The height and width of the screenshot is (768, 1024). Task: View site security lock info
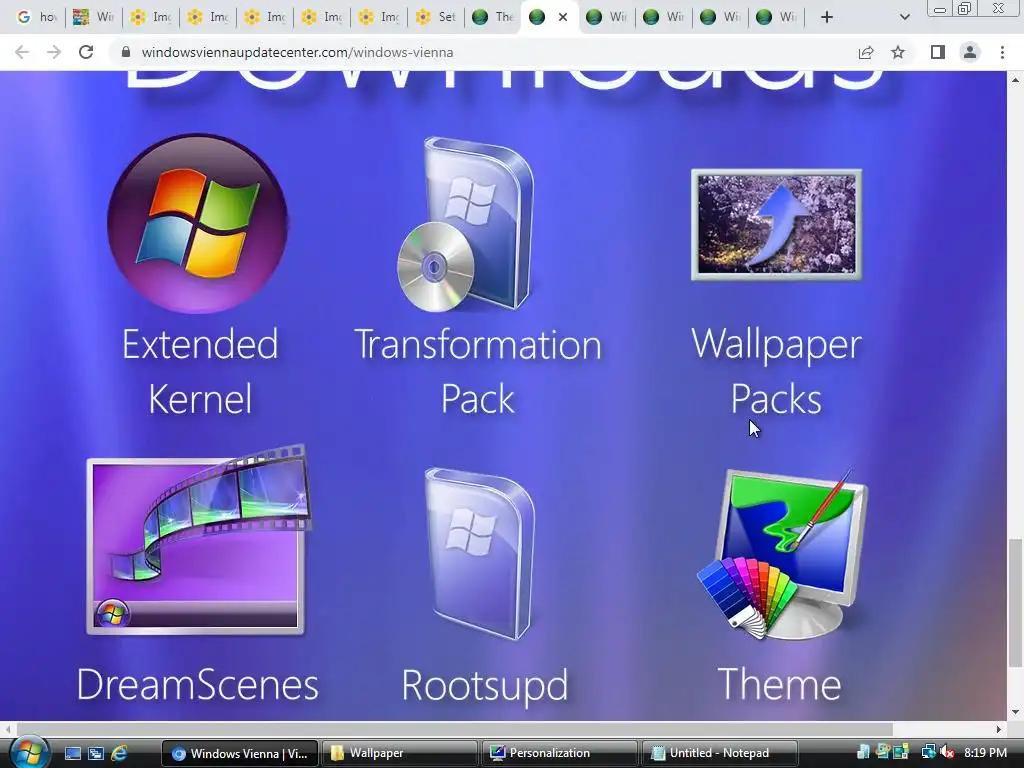(x=126, y=52)
